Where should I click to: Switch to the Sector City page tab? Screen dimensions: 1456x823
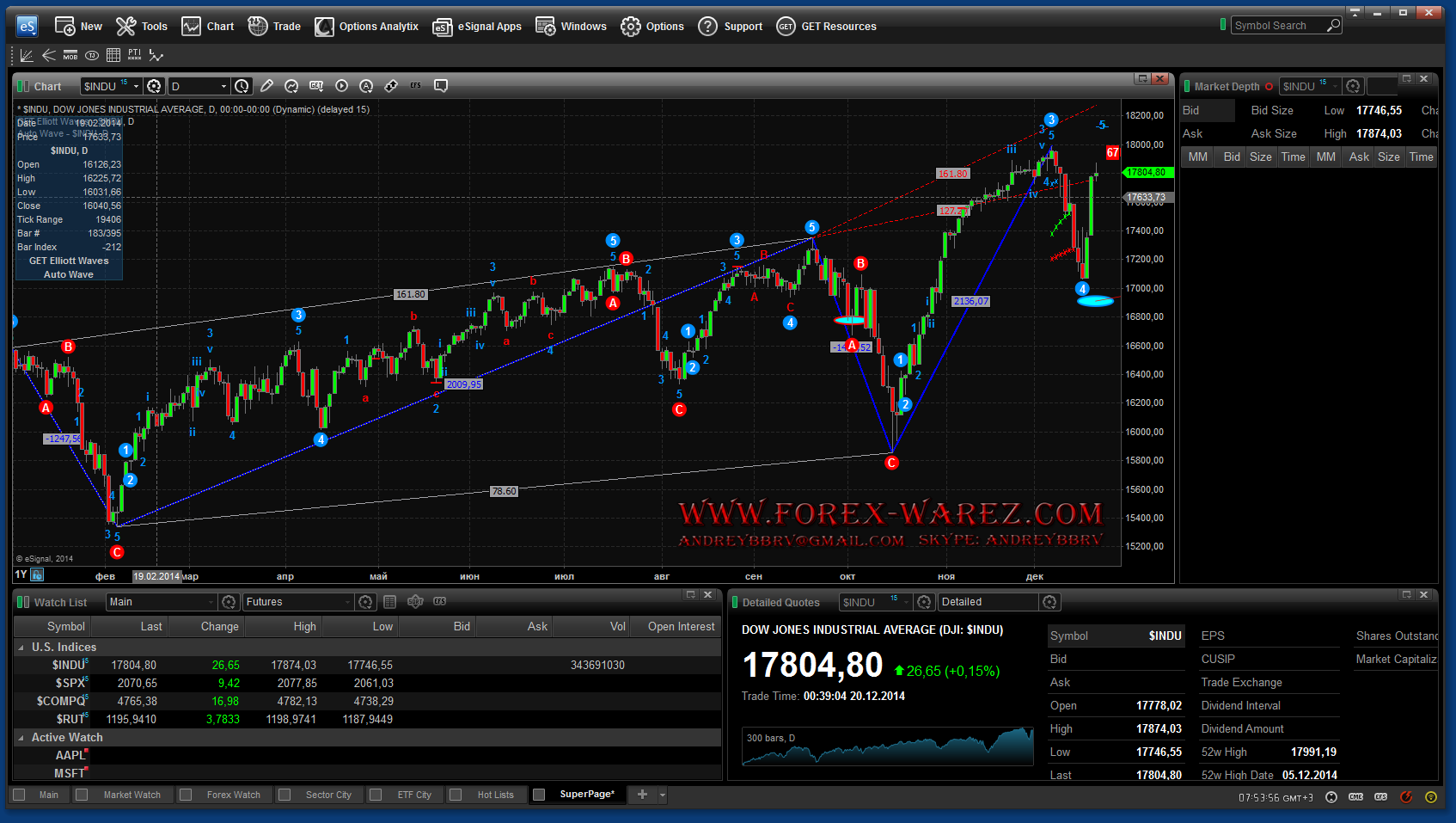(x=327, y=795)
